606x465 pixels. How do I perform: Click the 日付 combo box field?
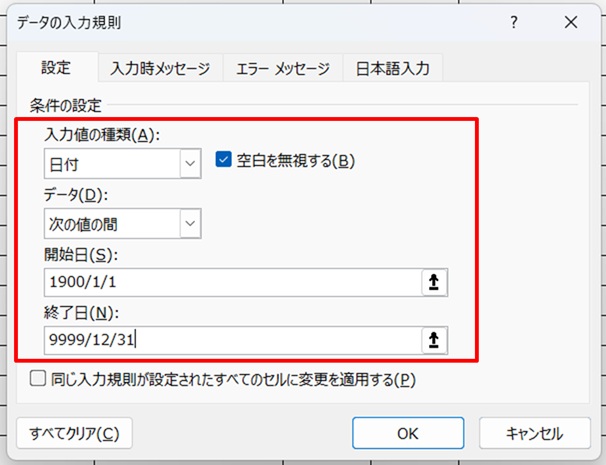(111, 163)
